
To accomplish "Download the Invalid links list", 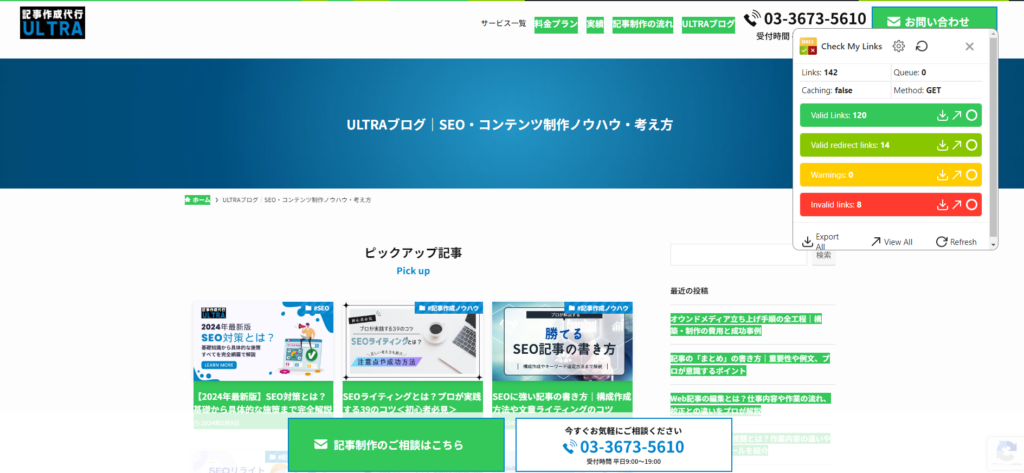I will pos(942,204).
